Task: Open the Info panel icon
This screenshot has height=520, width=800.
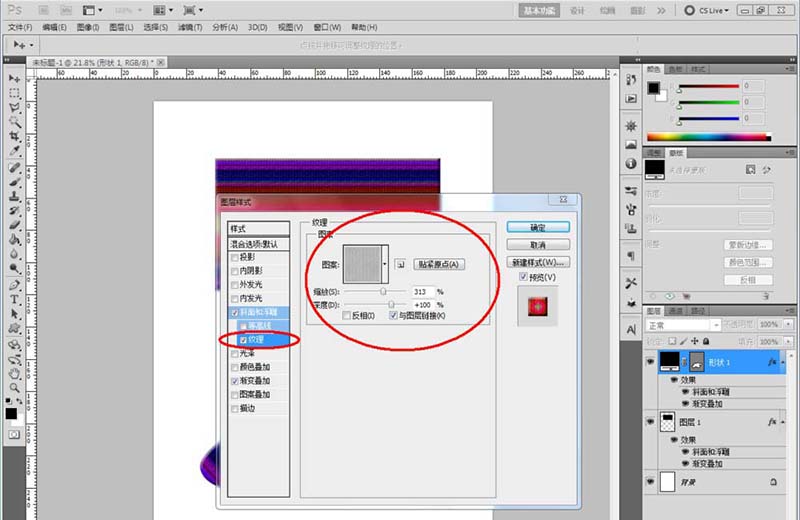Action: 631,163
